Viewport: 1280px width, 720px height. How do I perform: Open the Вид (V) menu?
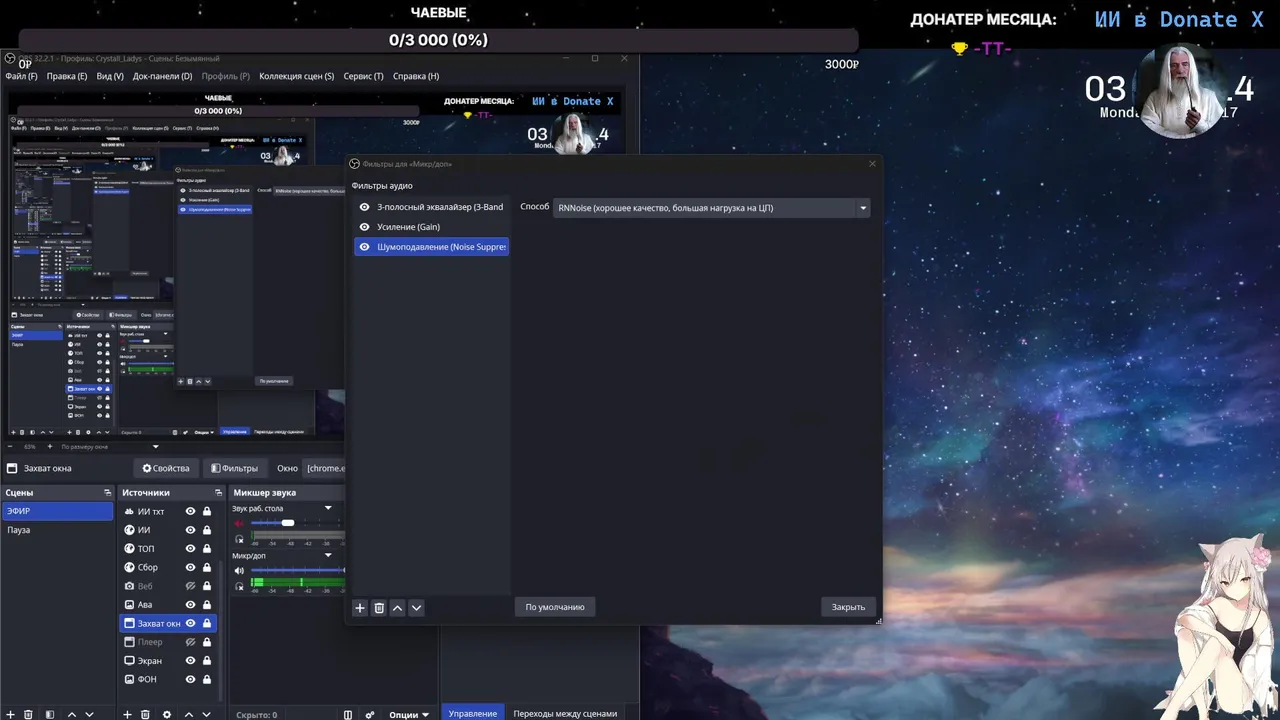pyautogui.click(x=110, y=76)
